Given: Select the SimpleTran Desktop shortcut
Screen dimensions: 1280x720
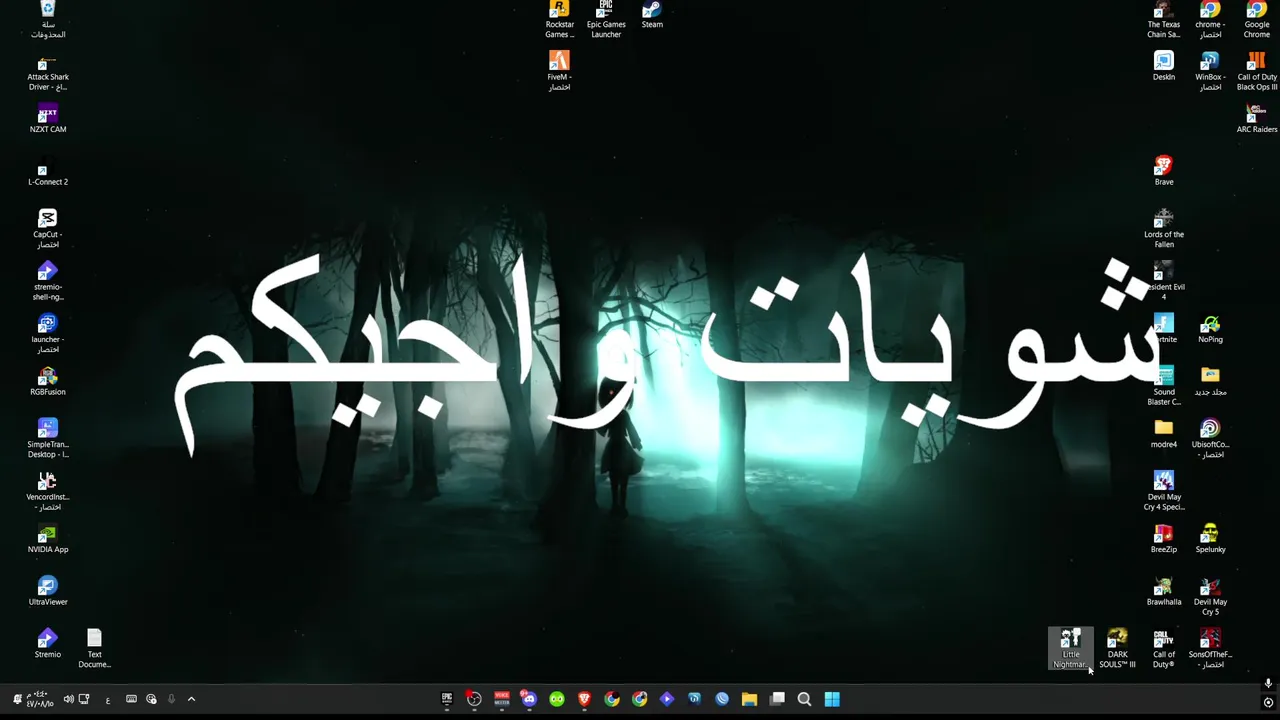Looking at the screenshot, I should tap(48, 439).
